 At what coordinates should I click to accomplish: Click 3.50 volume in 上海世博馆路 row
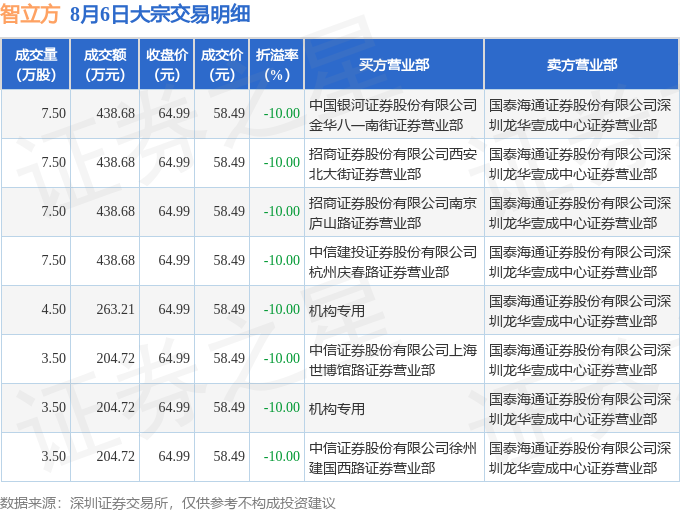(53, 359)
